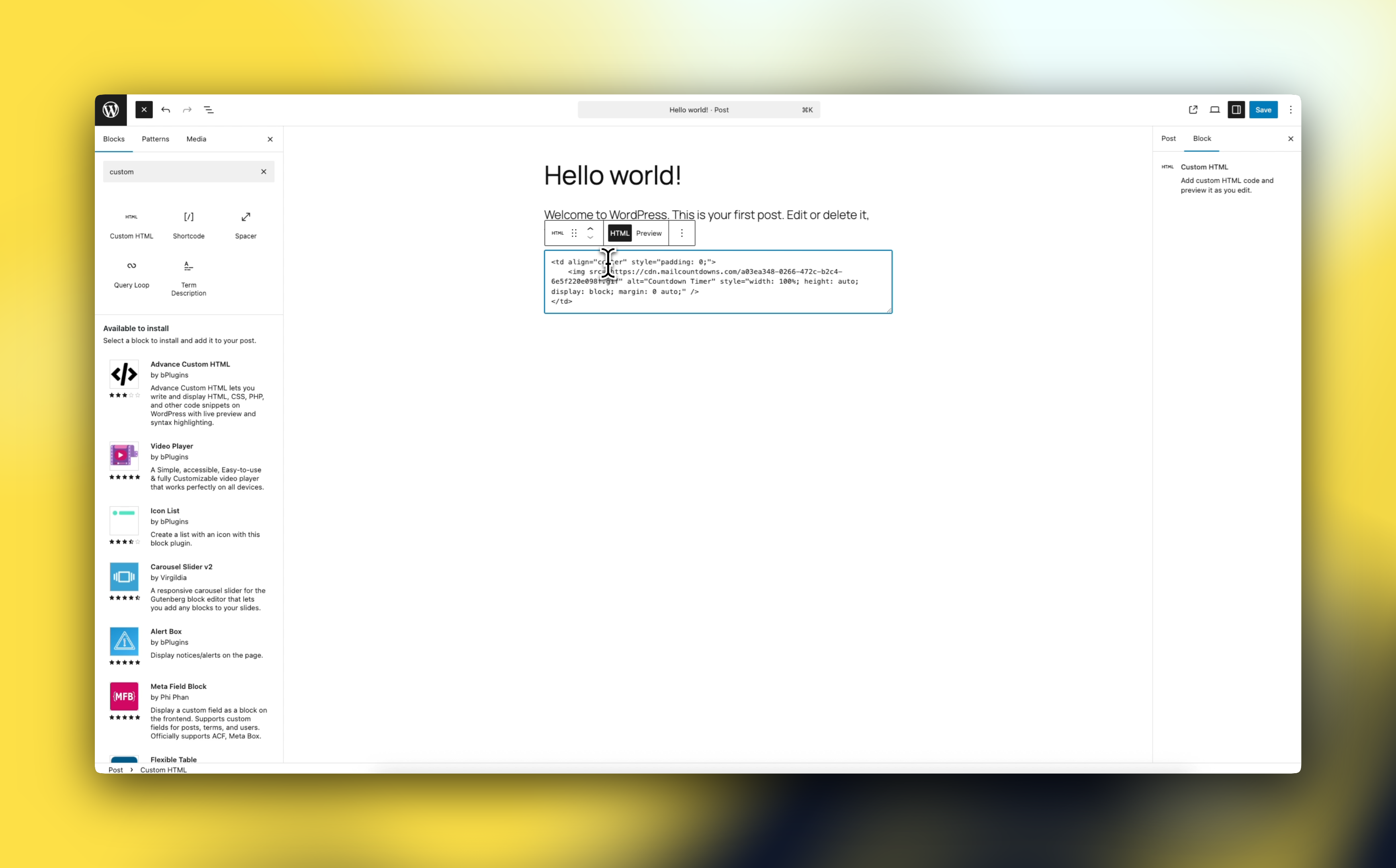
Task: Click the WordPress logo icon
Action: 111,110
